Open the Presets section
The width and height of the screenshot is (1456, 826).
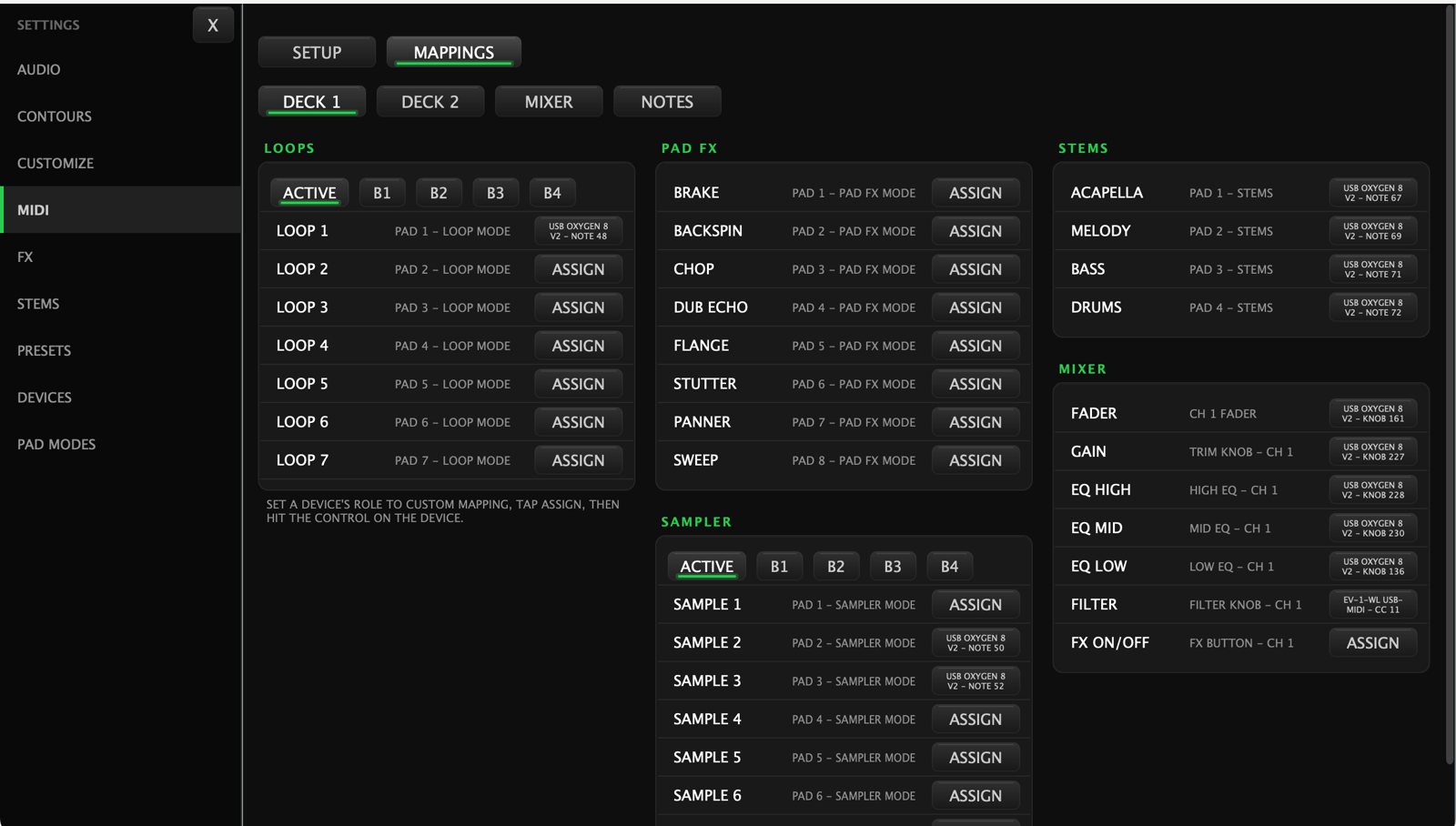coord(44,351)
